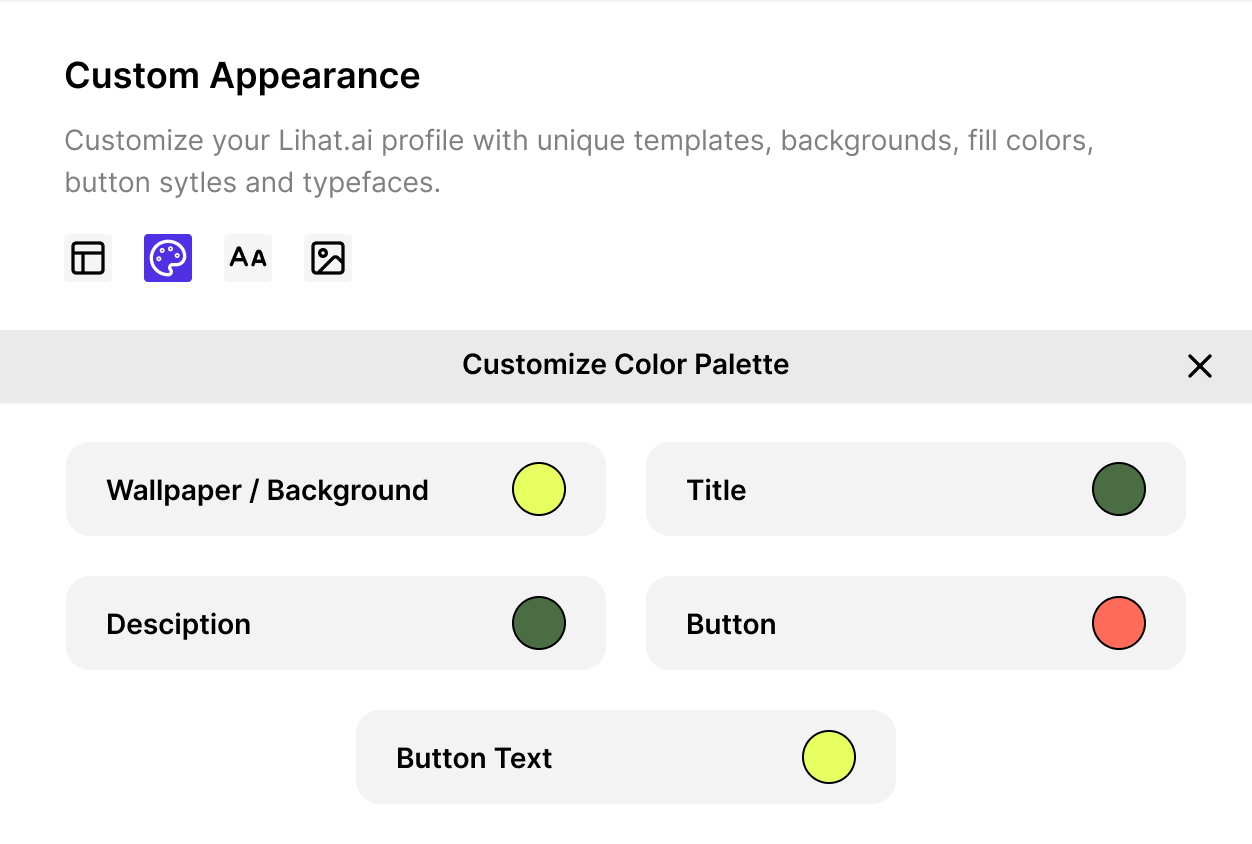Click the Customize Color Palette header text
Screen dimensions: 1252x844
625,364
